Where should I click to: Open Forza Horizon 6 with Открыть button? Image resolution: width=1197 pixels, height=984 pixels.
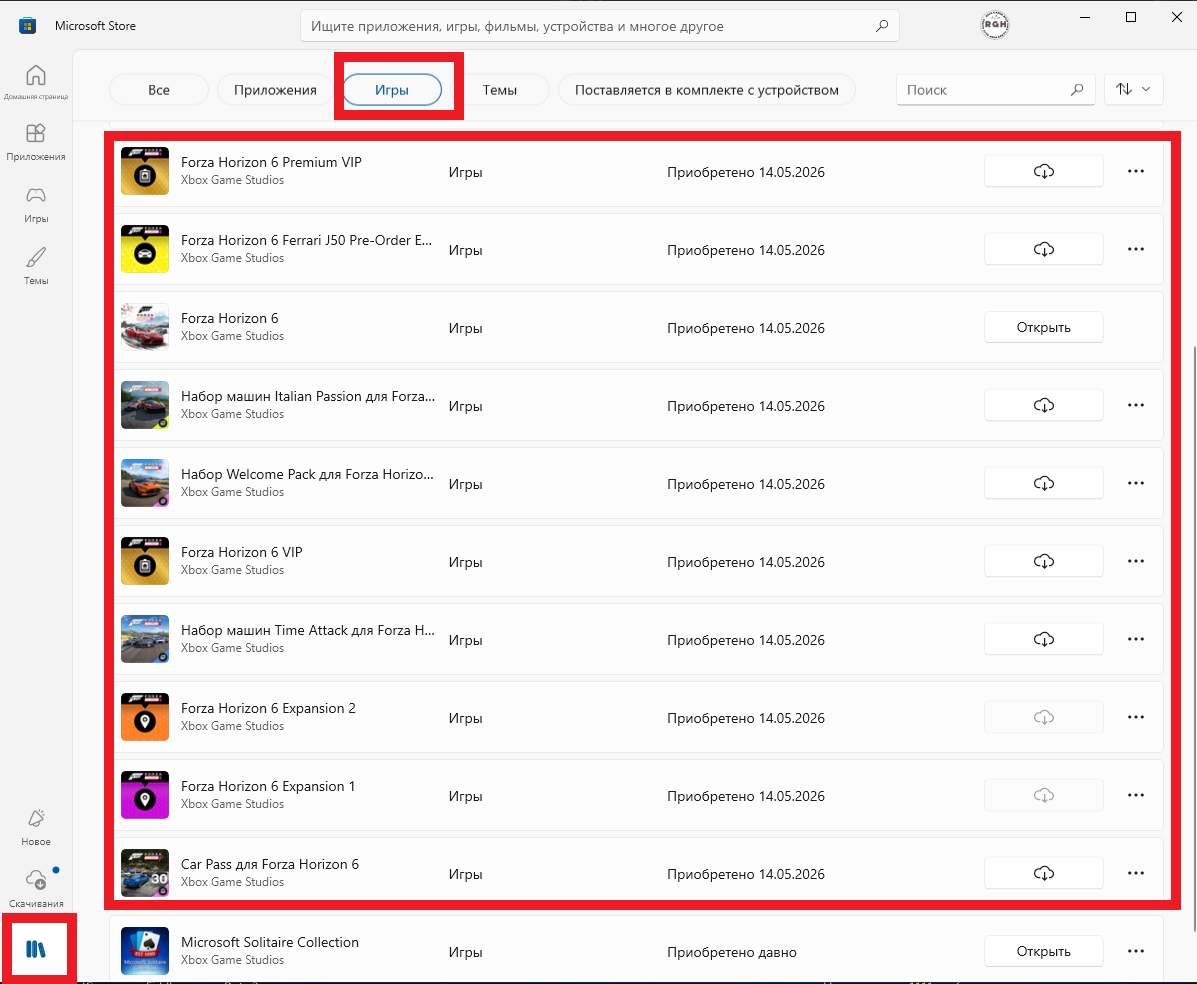tap(1044, 327)
